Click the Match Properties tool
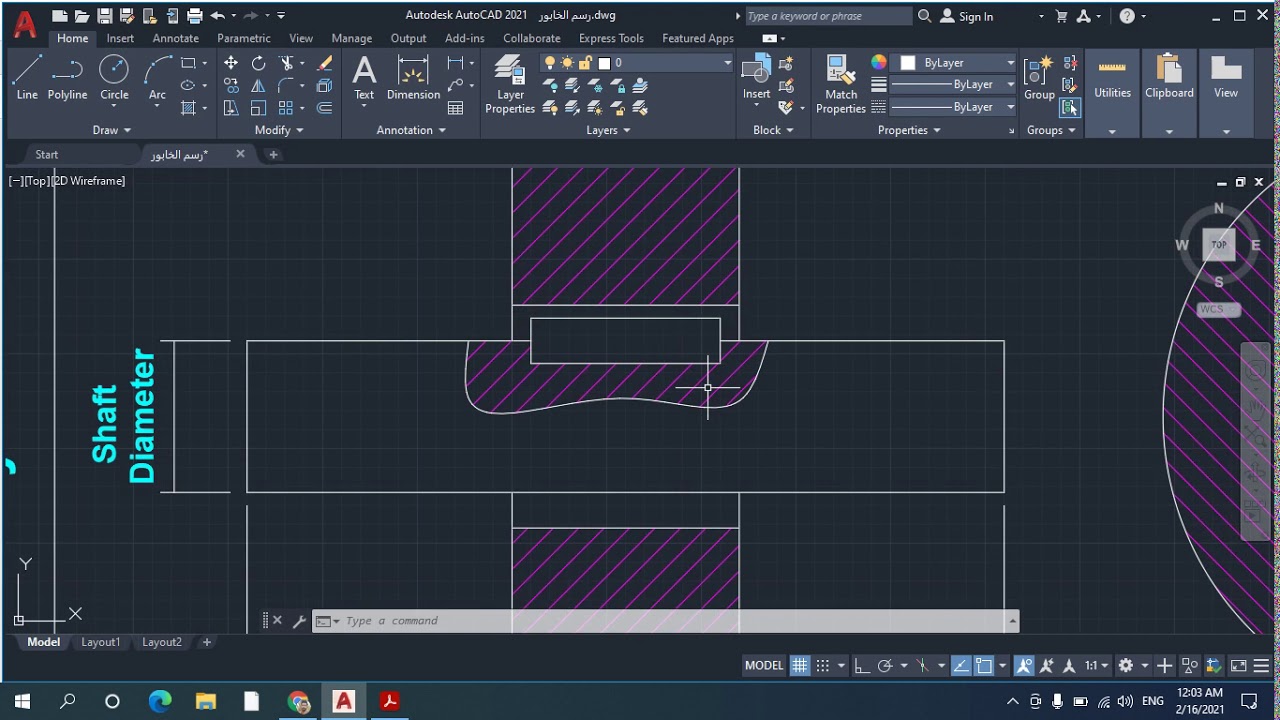The width and height of the screenshot is (1280, 720). click(x=841, y=84)
